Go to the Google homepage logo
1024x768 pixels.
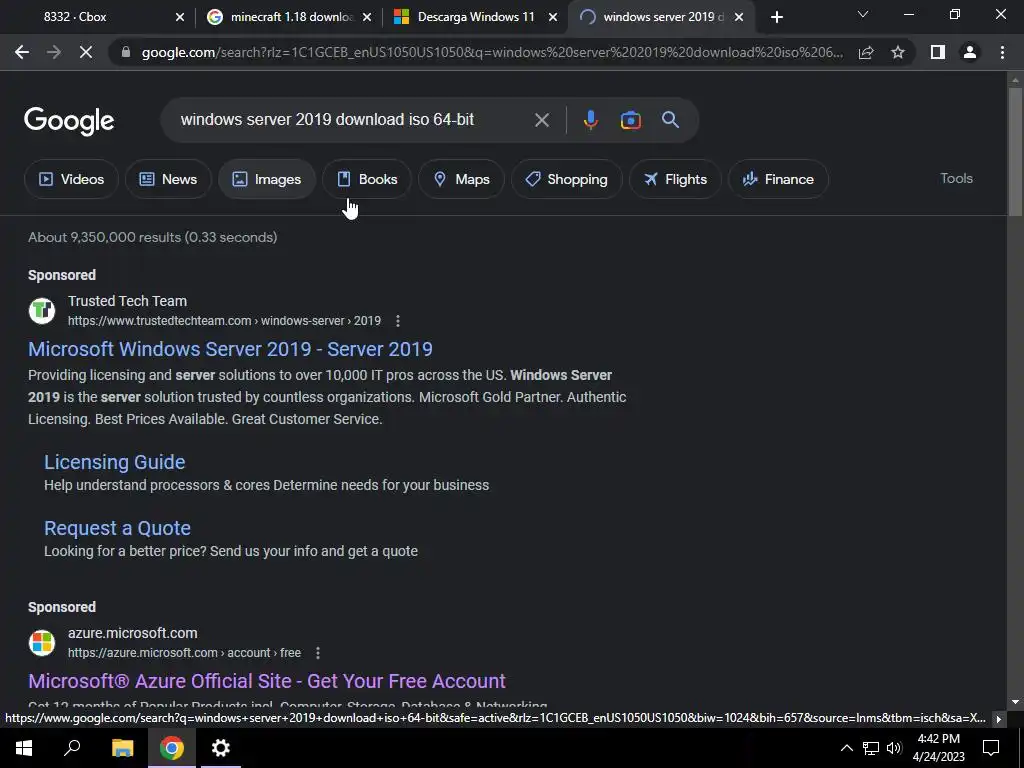(69, 121)
